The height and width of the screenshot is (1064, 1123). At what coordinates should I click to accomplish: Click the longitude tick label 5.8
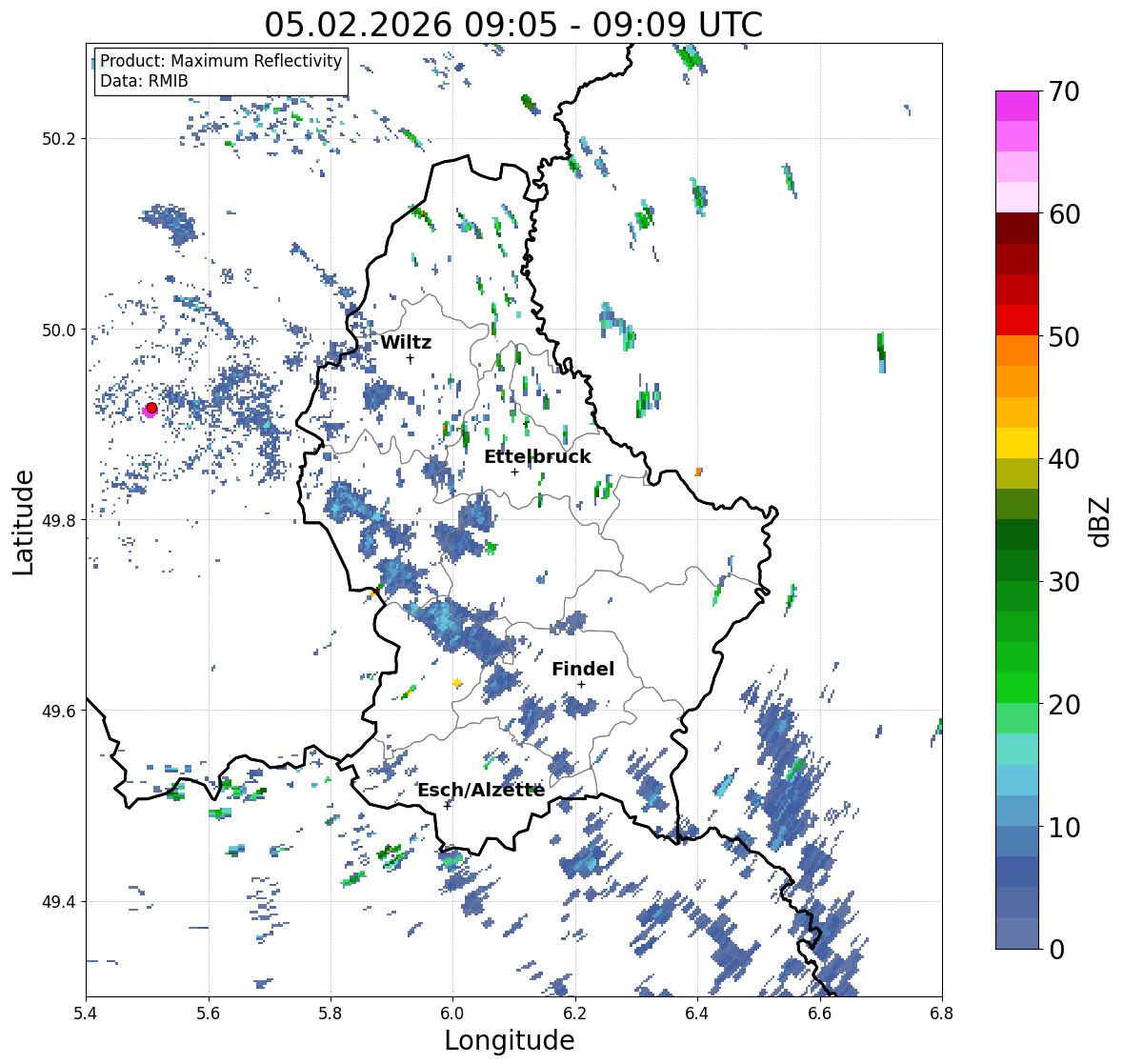(x=331, y=1013)
